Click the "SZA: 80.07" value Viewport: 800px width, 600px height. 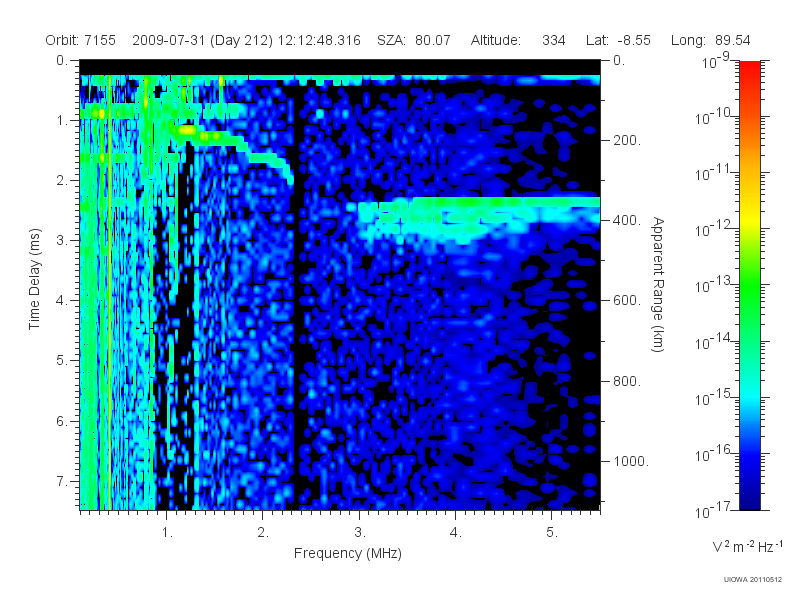pos(414,40)
